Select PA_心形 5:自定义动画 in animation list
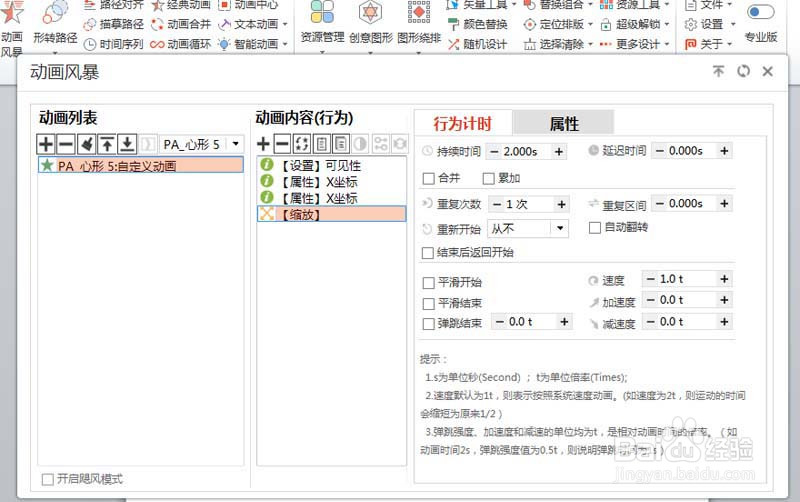Viewport: 800px width, 502px height. 141,165
